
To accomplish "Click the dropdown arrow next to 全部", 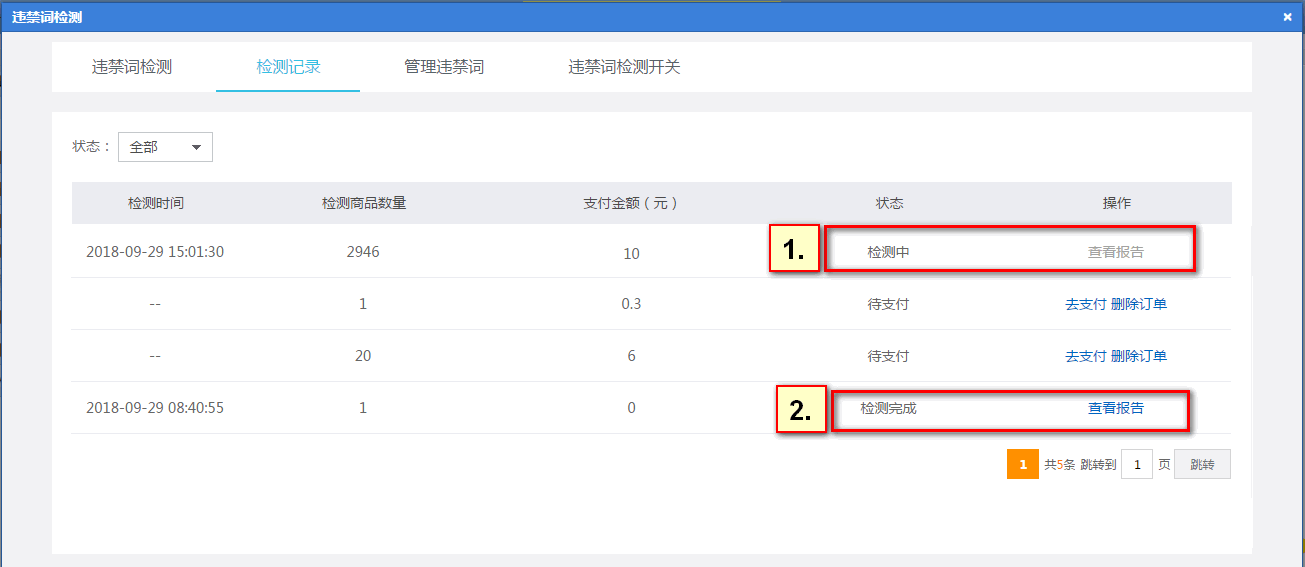I will [196, 148].
